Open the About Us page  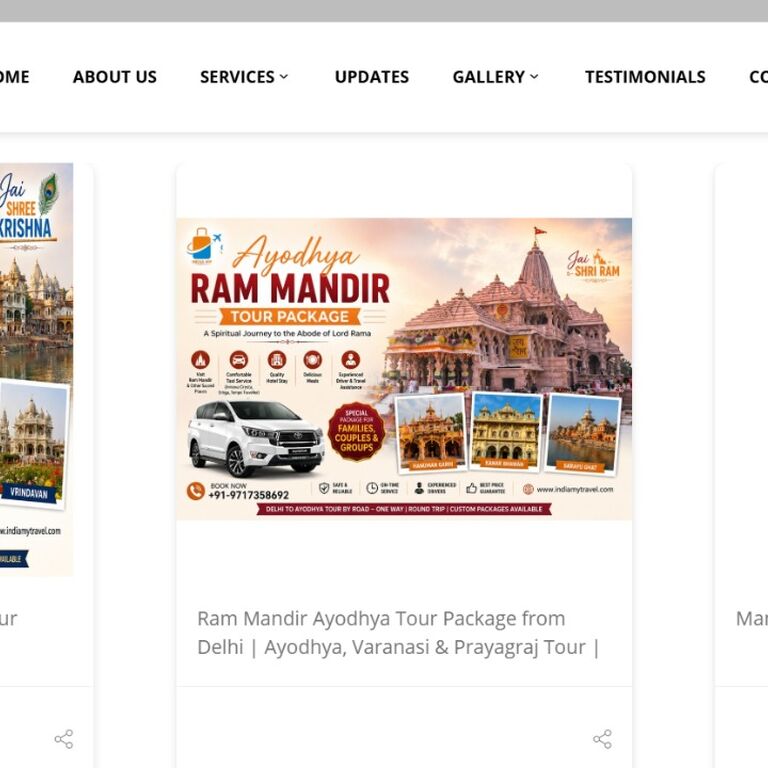pos(115,77)
